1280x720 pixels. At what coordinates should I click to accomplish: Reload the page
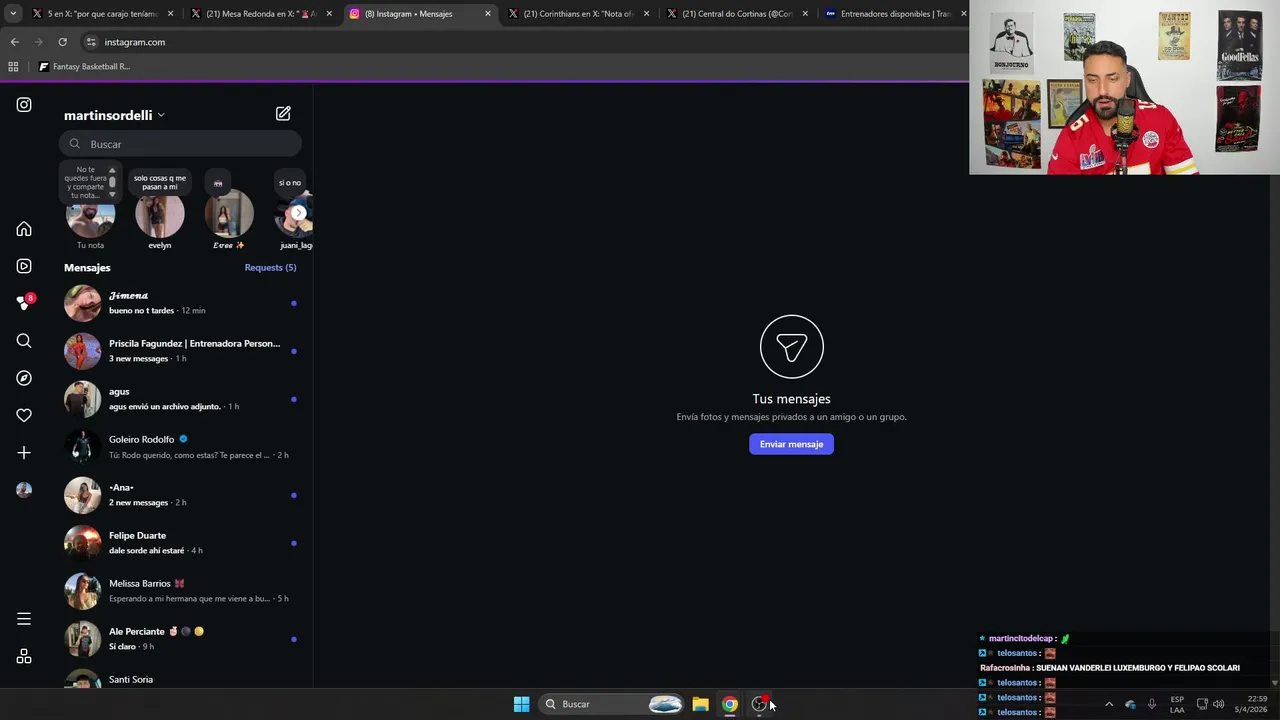coord(62,42)
